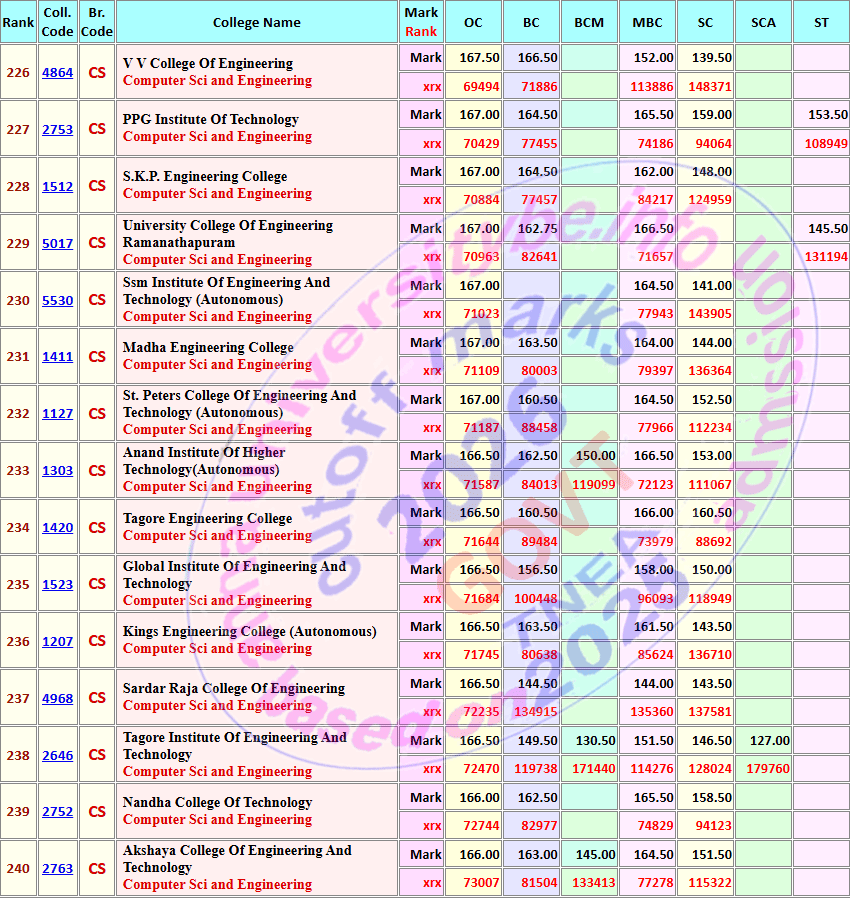Screen dimensions: 850x898
Task: Visit college code 1411 link
Action: [x=57, y=357]
